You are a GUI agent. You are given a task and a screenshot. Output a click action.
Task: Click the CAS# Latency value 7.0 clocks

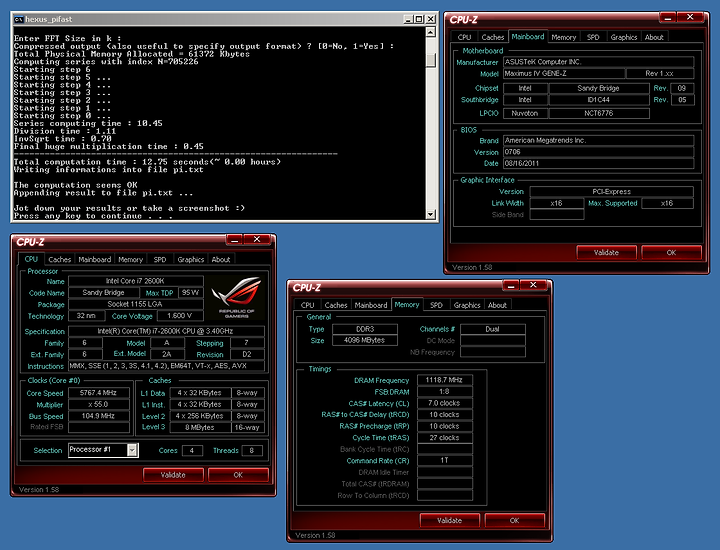coord(444,403)
